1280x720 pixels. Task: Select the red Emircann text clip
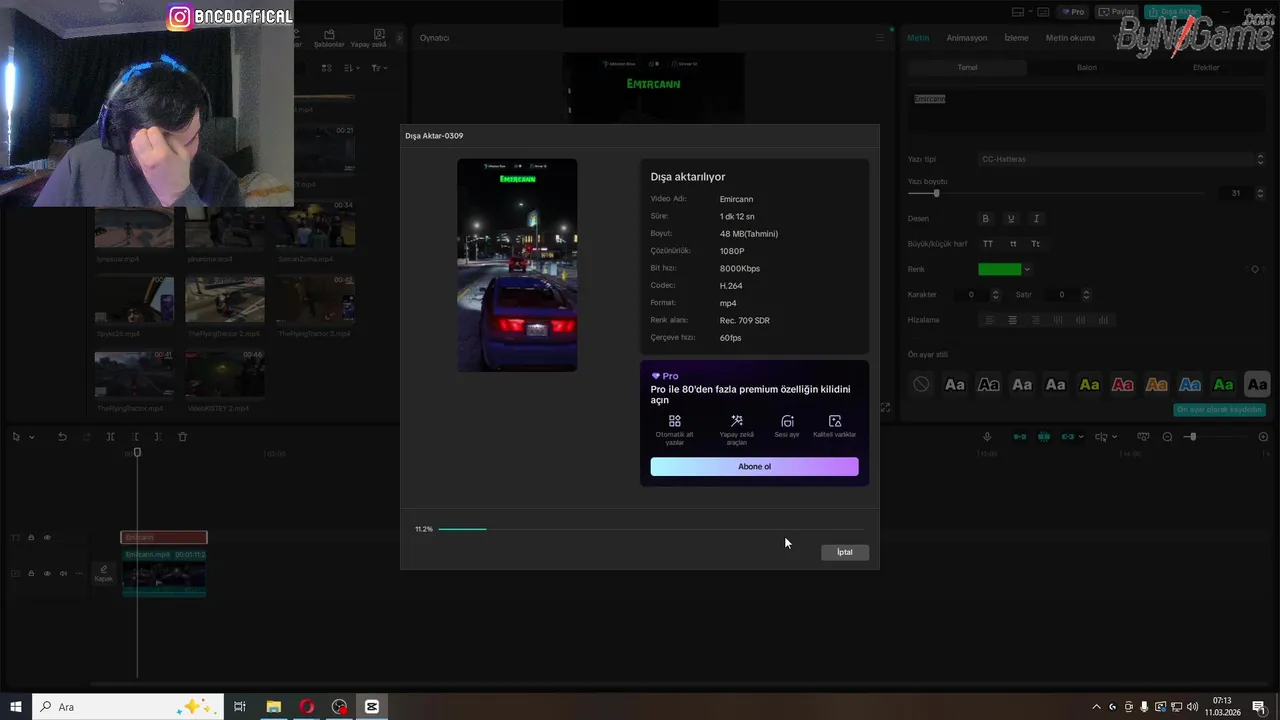tap(164, 538)
